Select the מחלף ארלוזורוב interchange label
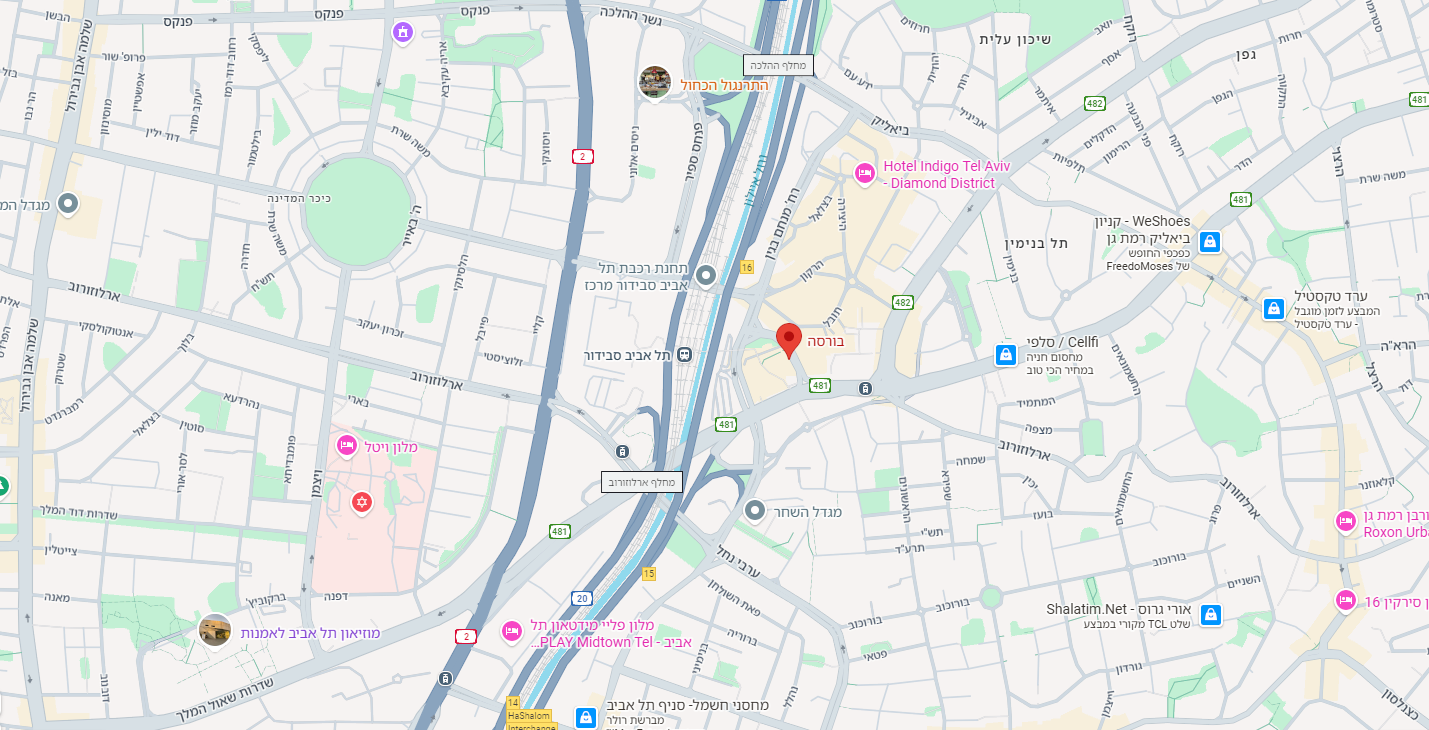 tap(642, 482)
